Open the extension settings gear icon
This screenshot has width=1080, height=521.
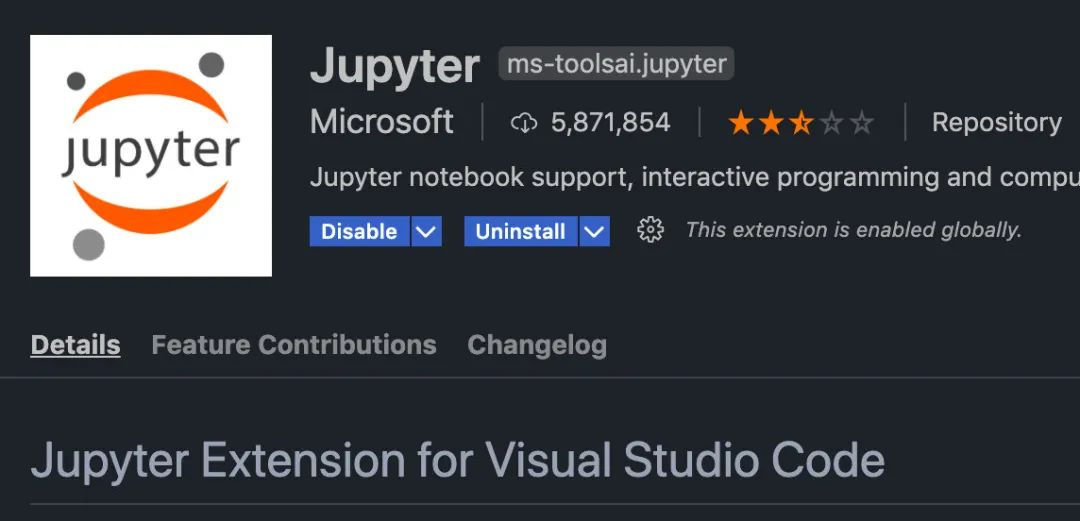point(650,230)
